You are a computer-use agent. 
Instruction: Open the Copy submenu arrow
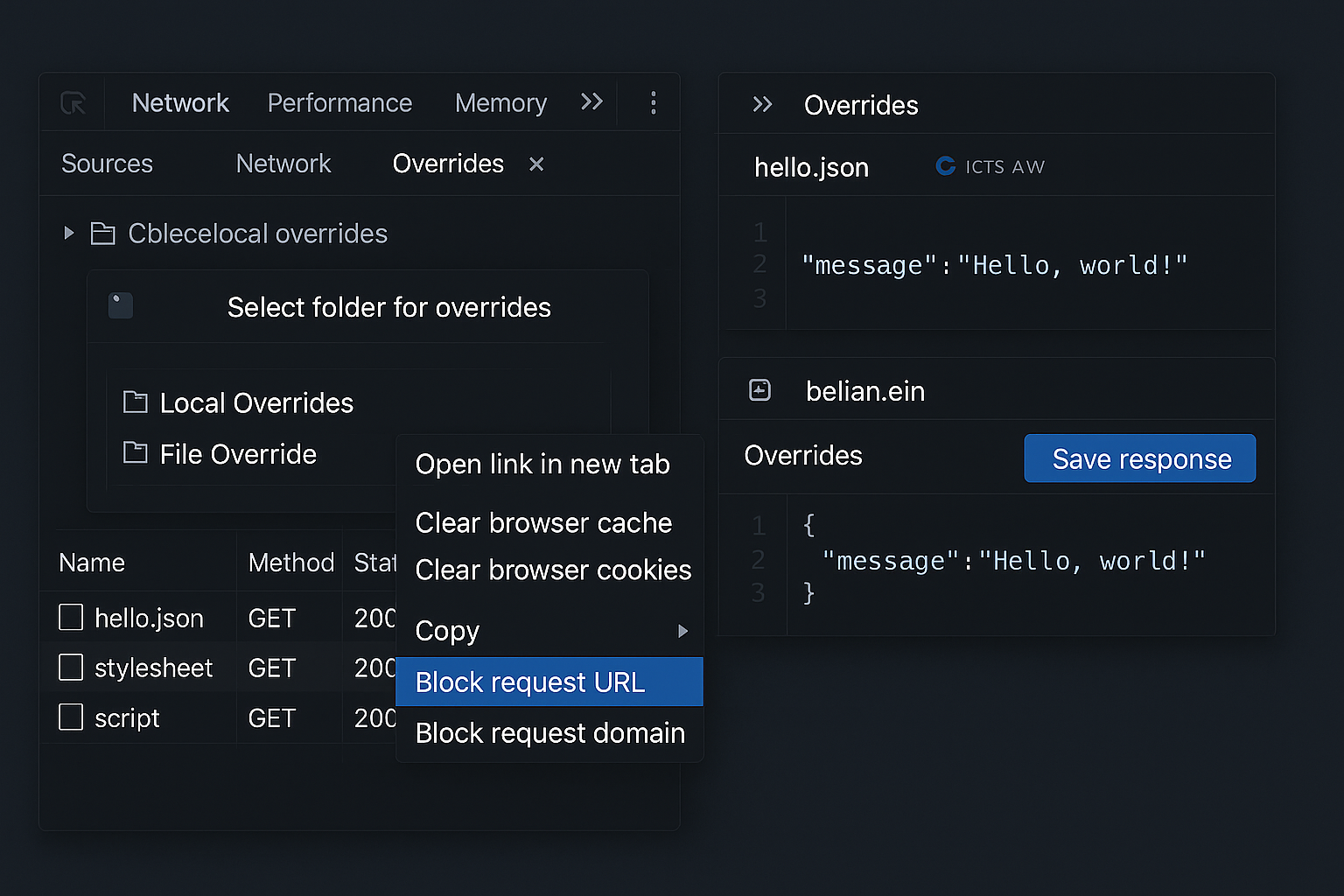683,631
